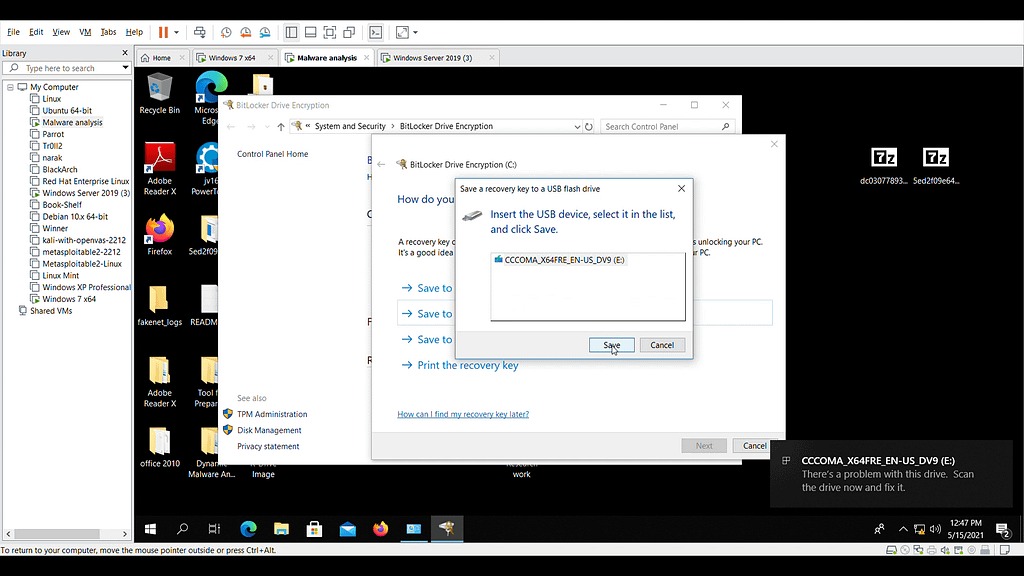The width and height of the screenshot is (1024, 576).
Task: Open the View menu
Action: pyautogui.click(x=61, y=31)
